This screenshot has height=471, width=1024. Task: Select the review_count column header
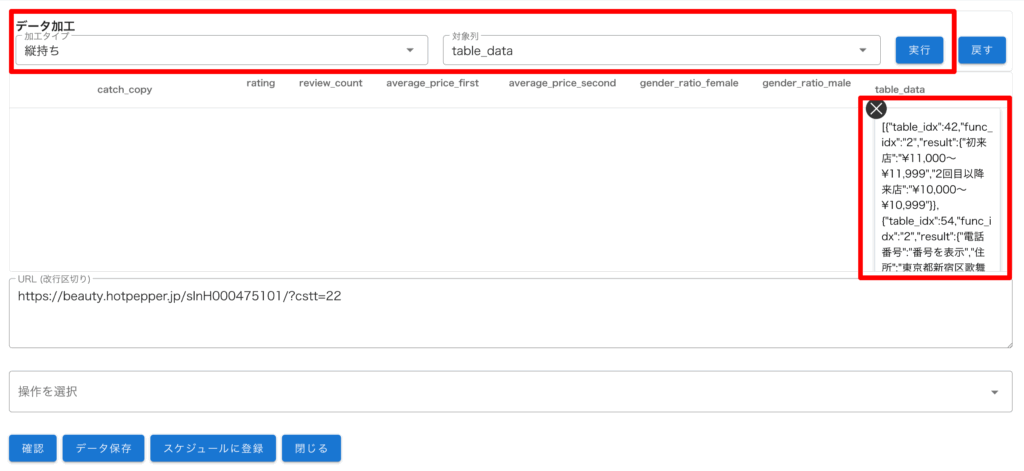(330, 83)
